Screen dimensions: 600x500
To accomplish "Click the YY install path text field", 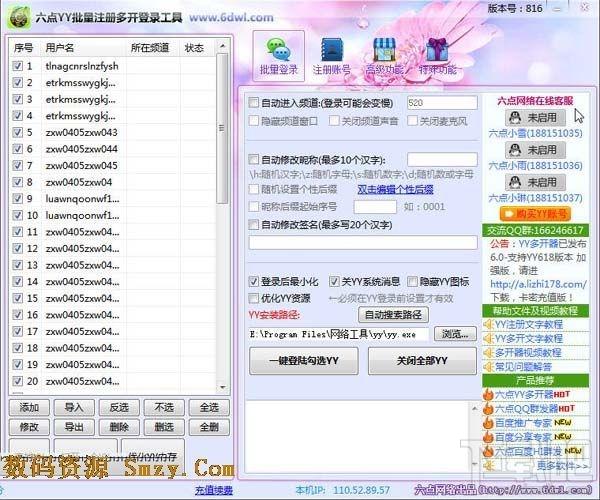I will click(340, 333).
